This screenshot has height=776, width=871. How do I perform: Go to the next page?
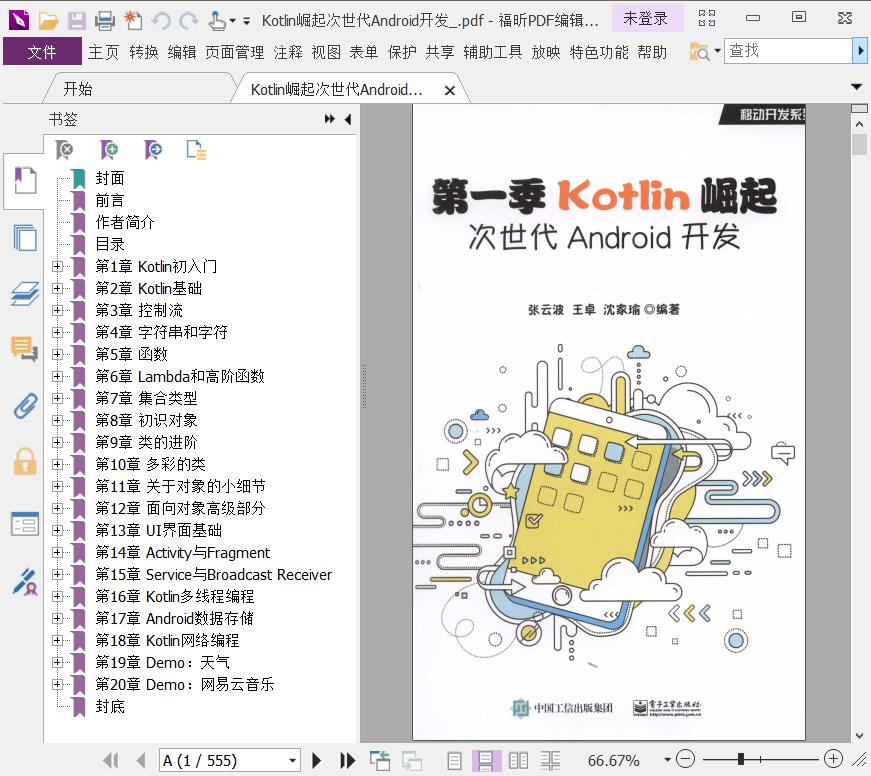(x=317, y=760)
